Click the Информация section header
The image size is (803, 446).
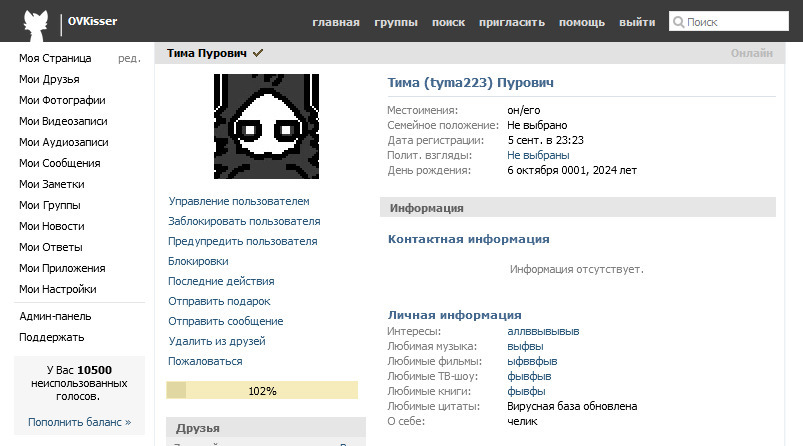click(x=578, y=208)
